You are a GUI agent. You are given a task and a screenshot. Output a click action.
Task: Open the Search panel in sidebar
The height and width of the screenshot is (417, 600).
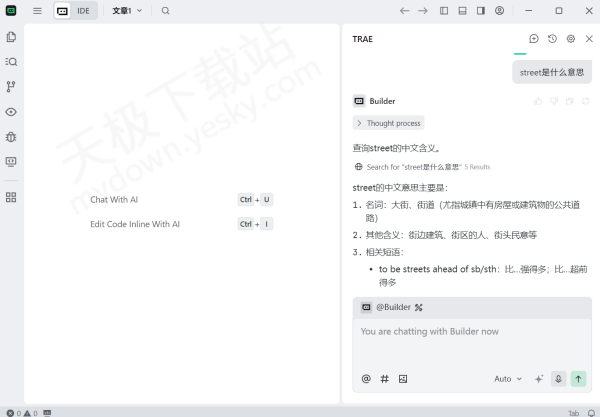coord(11,62)
